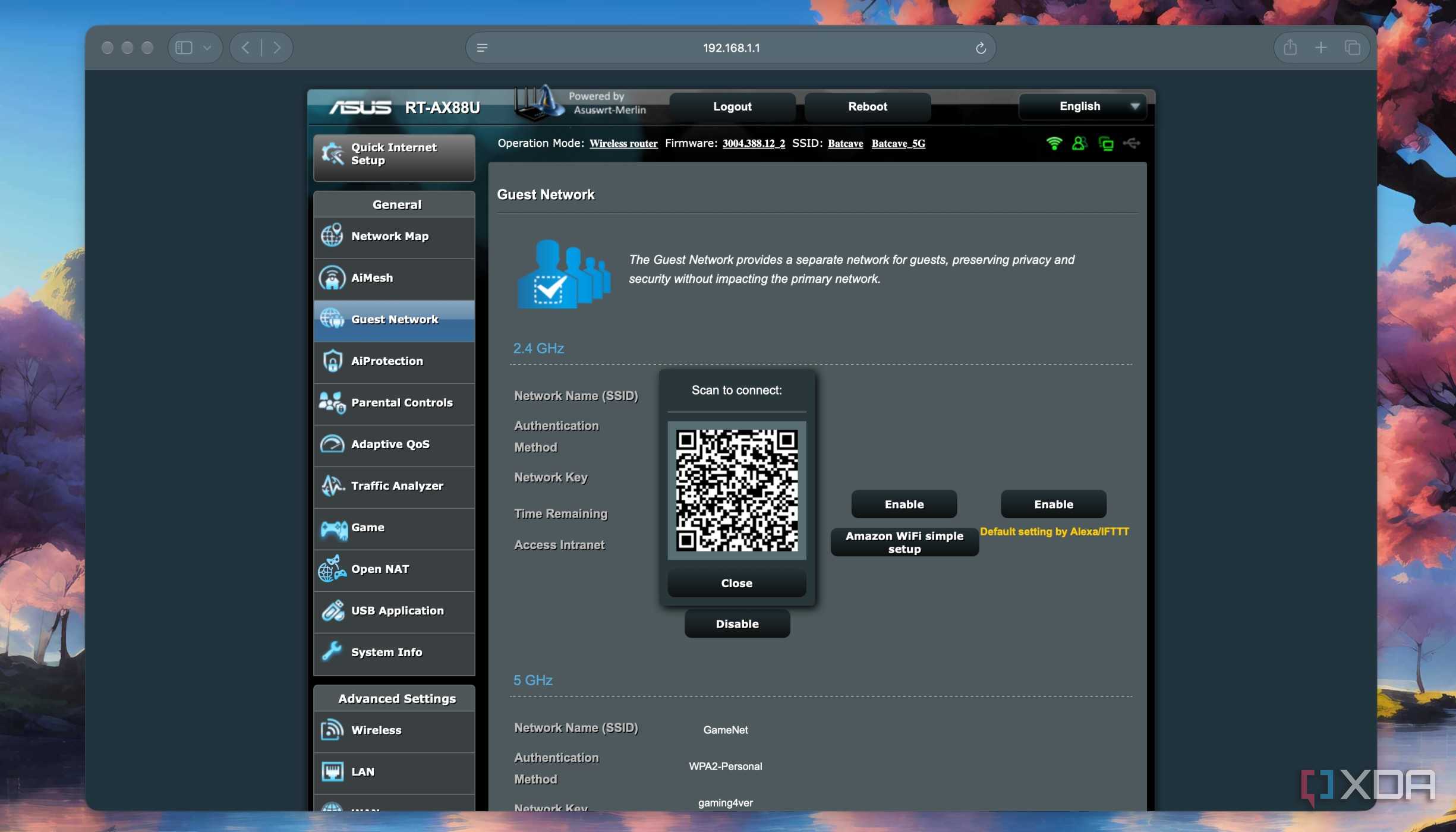Open the English language dropdown
1456x832 pixels.
[x=1082, y=106]
